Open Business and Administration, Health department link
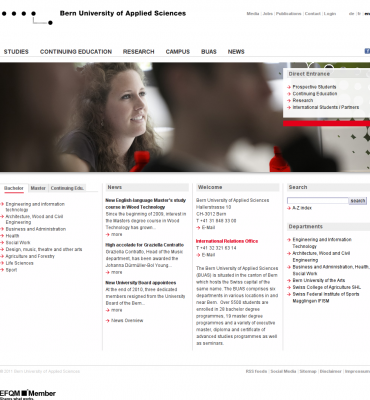This screenshot has width=370, height=400. pyautogui.click(x=331, y=270)
